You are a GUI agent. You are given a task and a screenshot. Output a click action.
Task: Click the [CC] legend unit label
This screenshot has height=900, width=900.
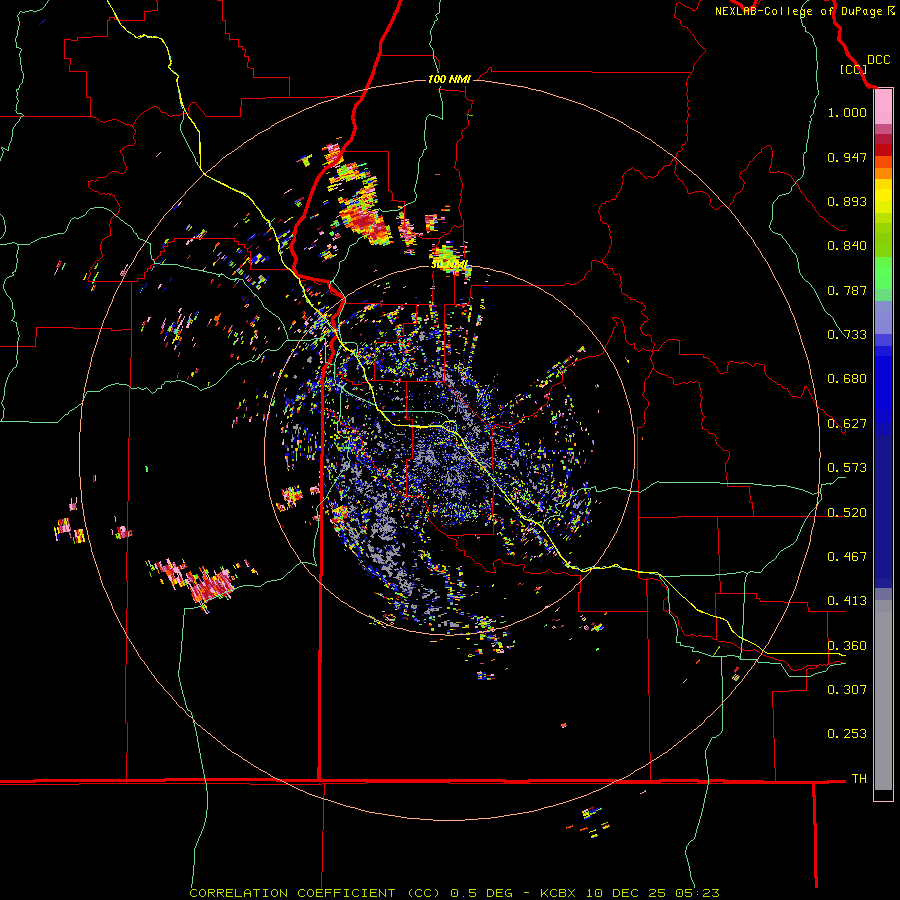click(x=854, y=69)
